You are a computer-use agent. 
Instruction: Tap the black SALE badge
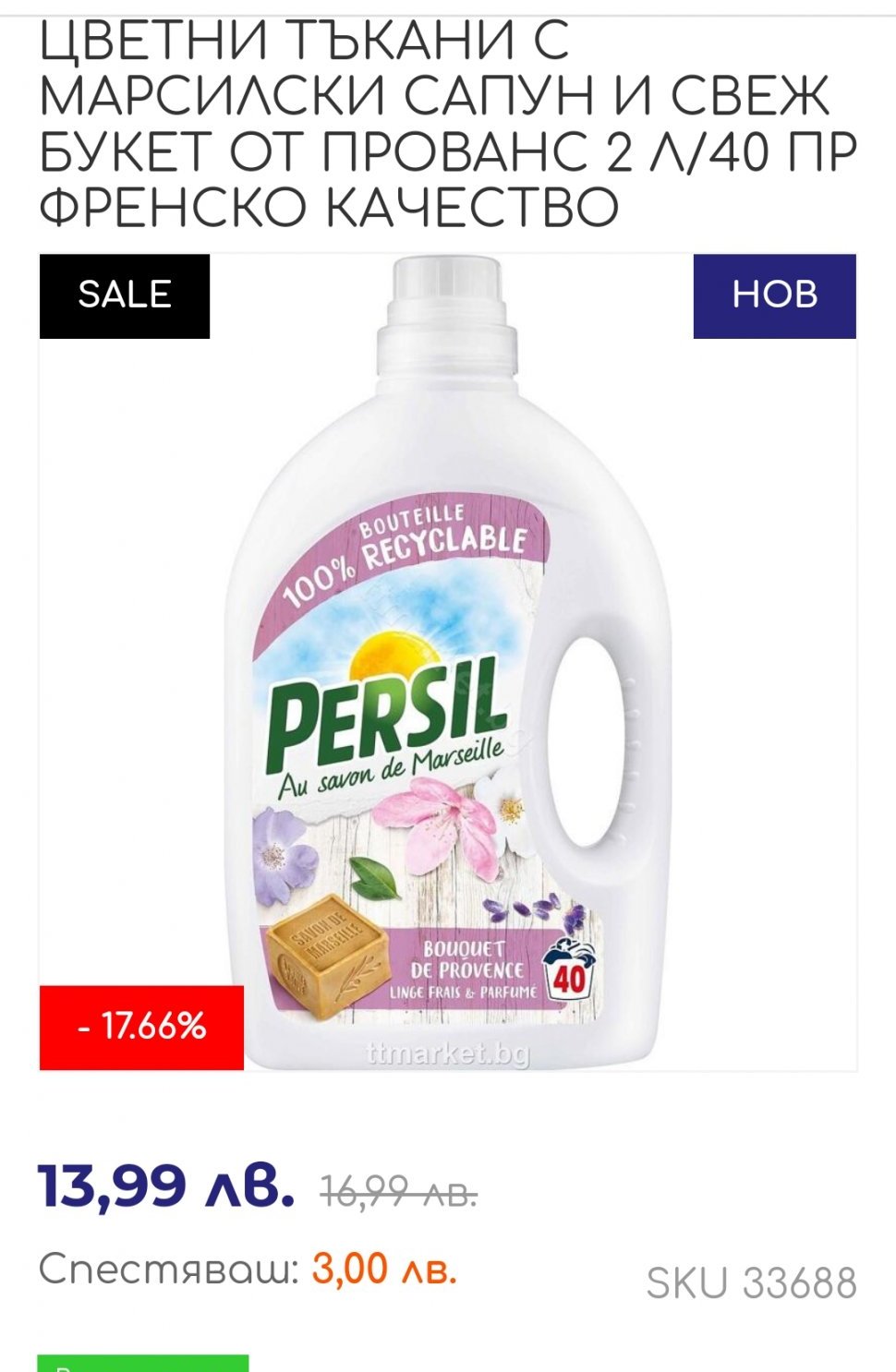tap(125, 296)
